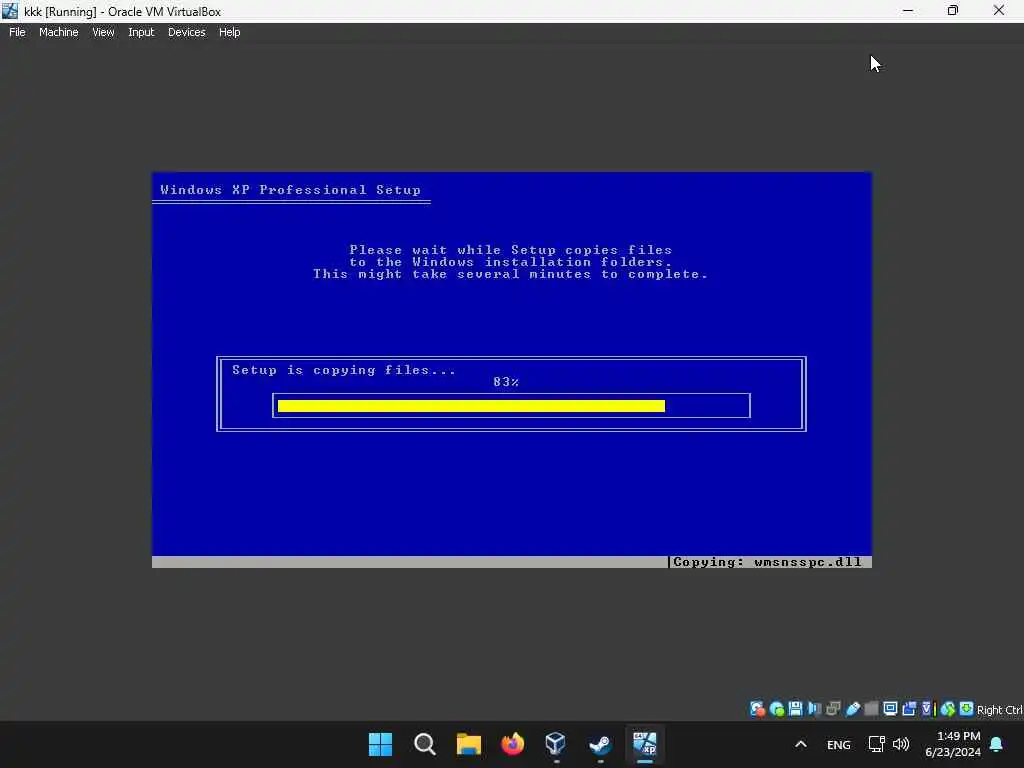Open the Devices menu
Viewport: 1024px width, 768px height.
(x=186, y=32)
